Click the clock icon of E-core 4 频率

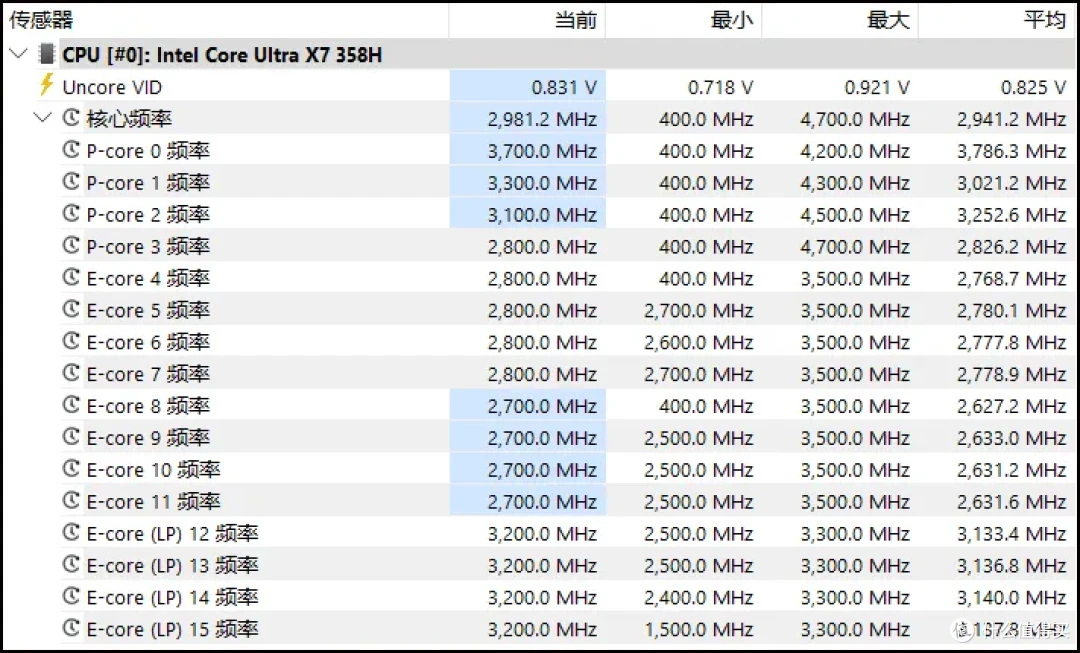71,277
